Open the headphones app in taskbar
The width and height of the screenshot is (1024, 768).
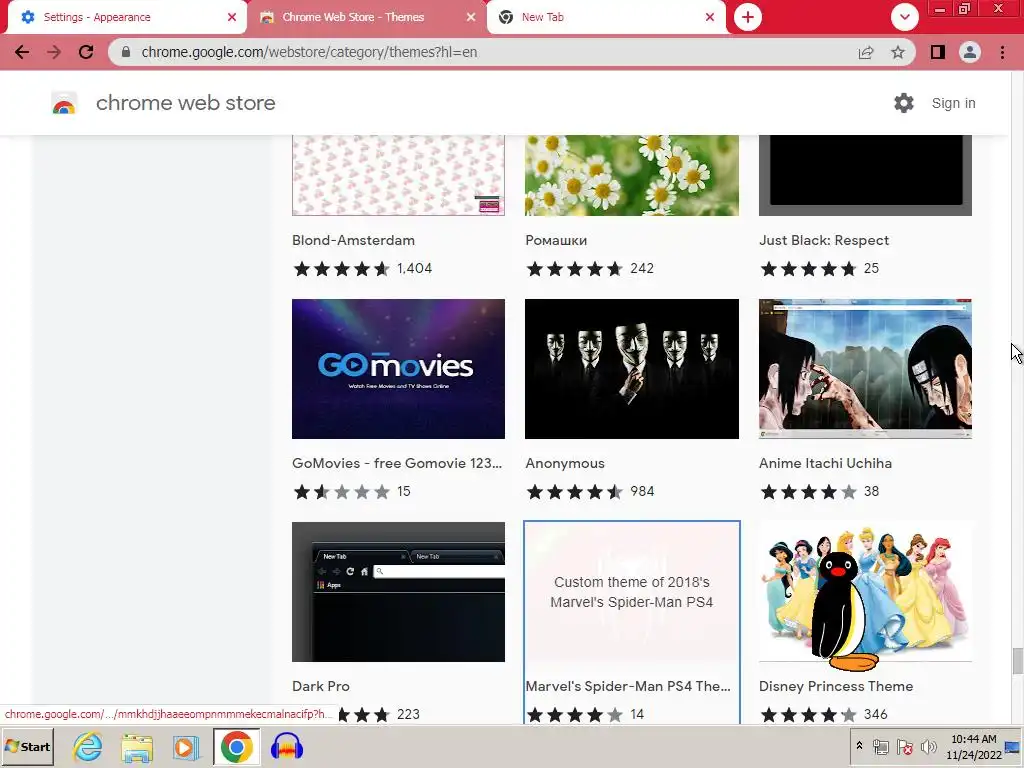tap(286, 747)
